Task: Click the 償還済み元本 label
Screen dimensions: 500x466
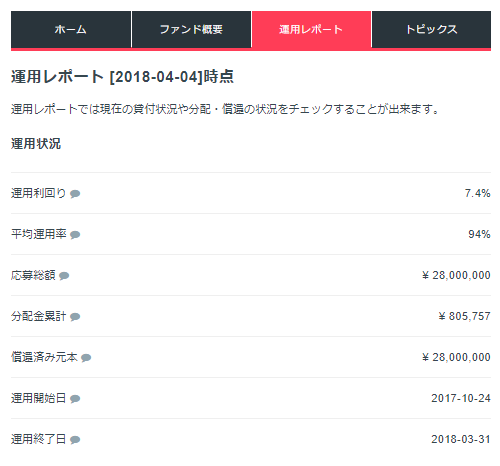Action: (44, 357)
